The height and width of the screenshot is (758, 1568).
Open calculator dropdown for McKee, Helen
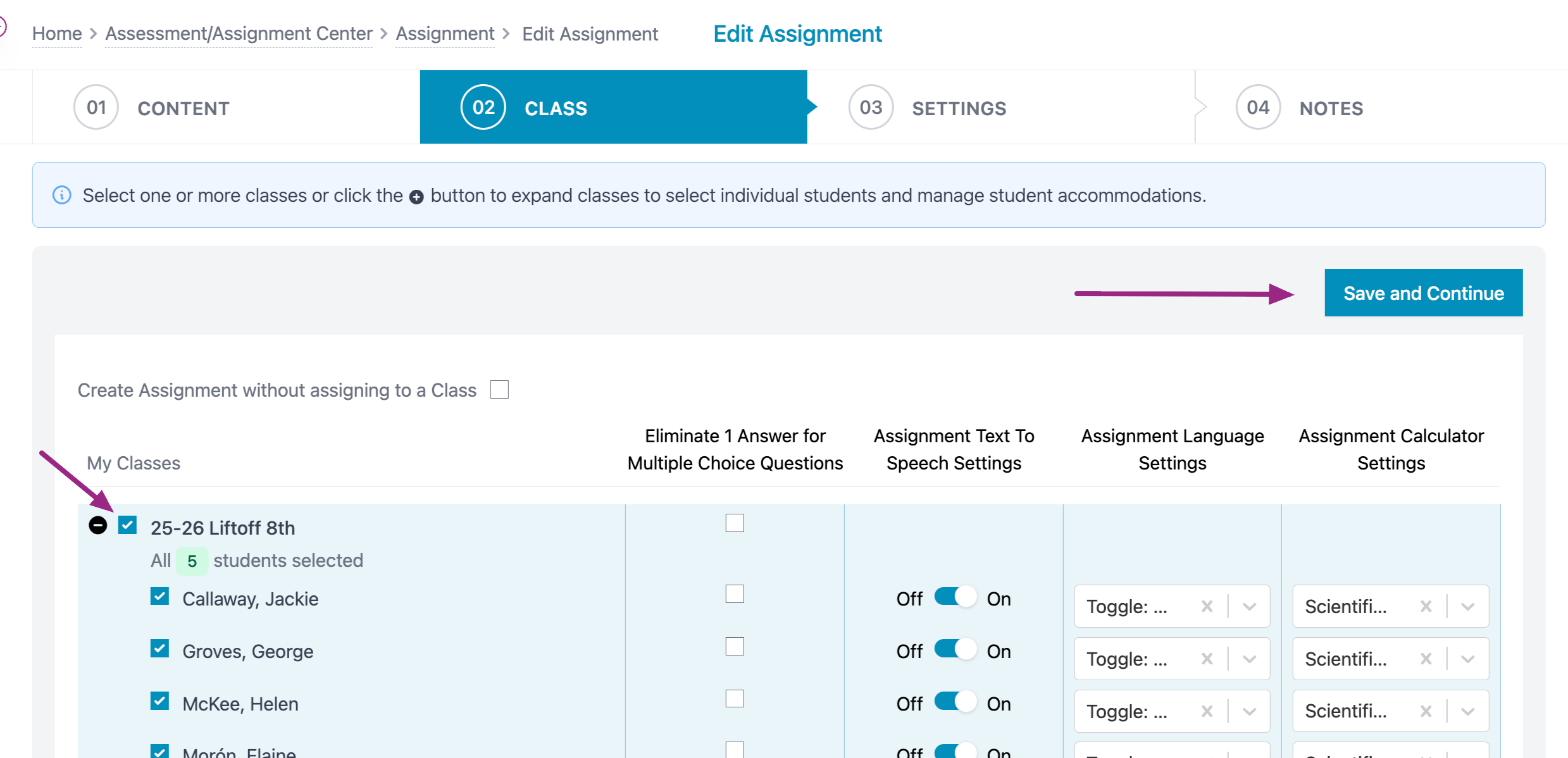pos(1468,711)
